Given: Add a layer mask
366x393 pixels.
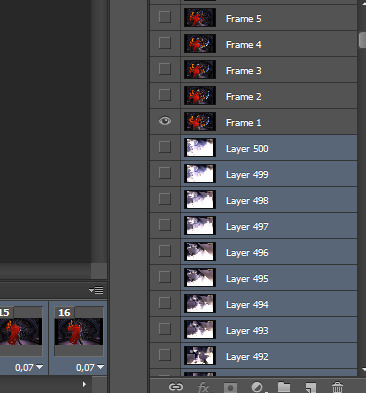Looking at the screenshot, I should (x=230, y=388).
